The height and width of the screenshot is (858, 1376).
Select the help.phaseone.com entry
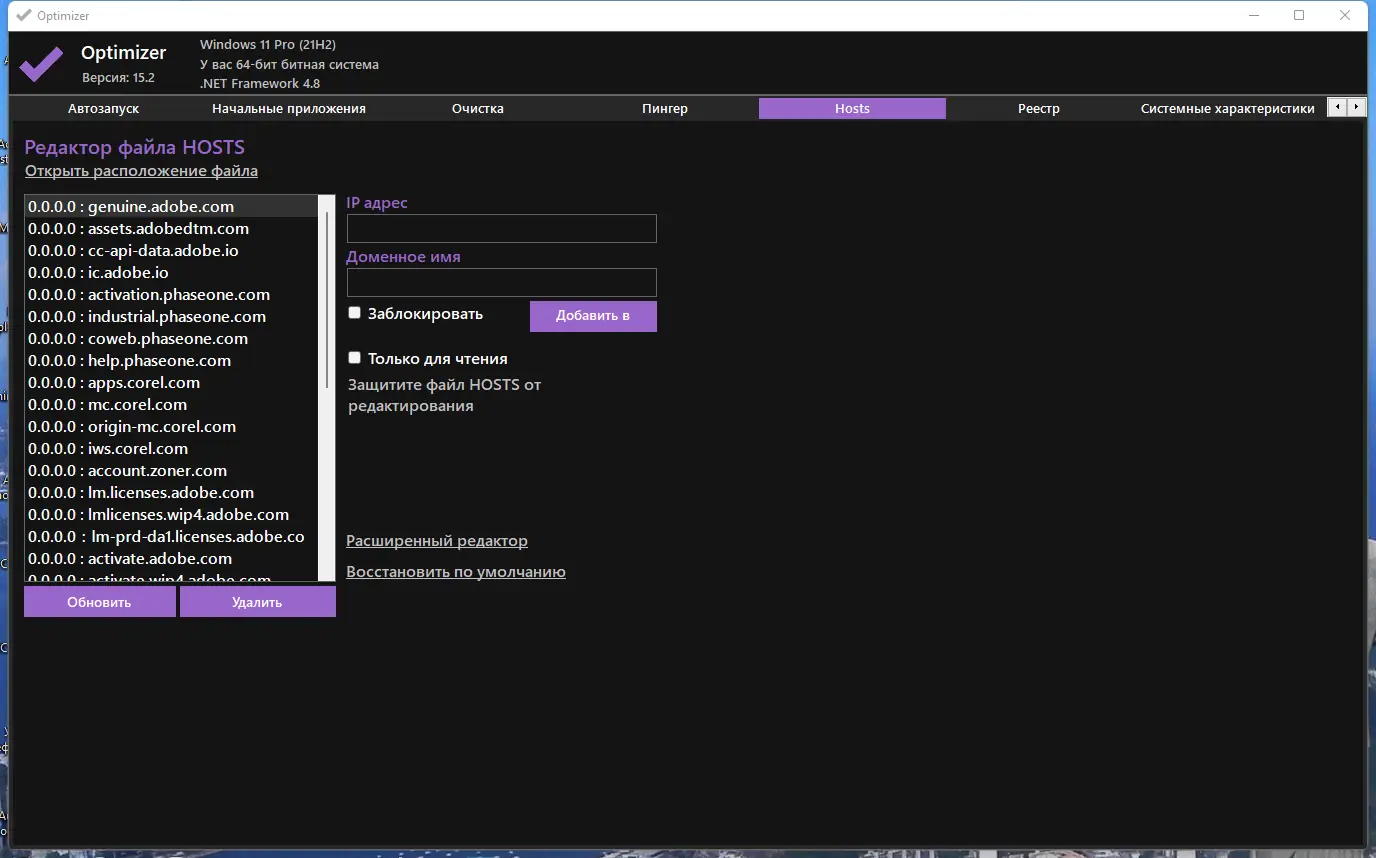click(x=171, y=360)
